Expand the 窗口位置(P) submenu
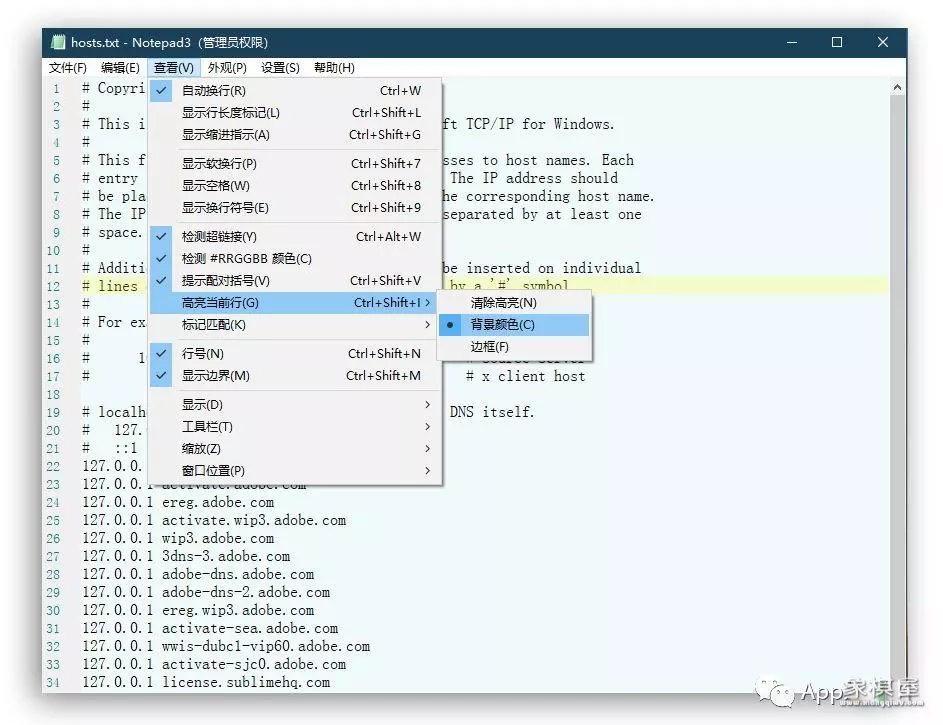Viewport: 943px width, 725px height. tap(295, 471)
